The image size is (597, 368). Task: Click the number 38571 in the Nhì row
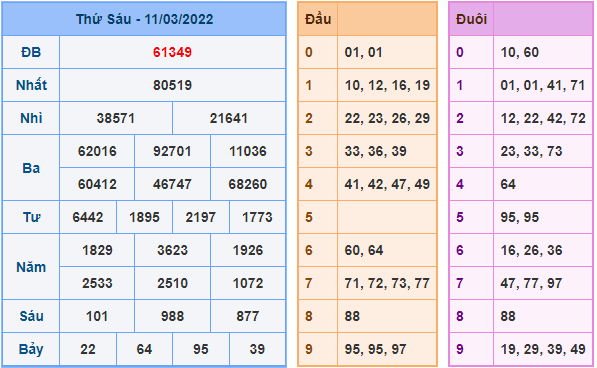(x=116, y=118)
